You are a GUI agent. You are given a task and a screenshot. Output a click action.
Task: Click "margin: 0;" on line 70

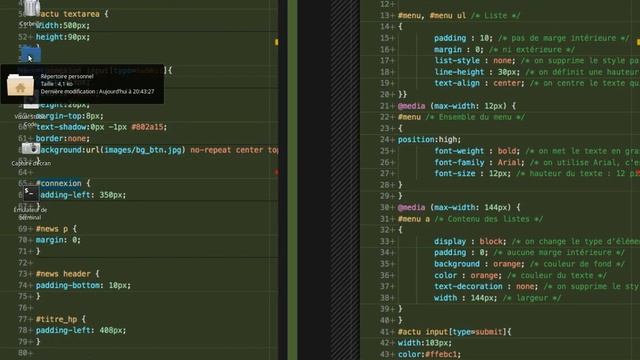[58, 240]
